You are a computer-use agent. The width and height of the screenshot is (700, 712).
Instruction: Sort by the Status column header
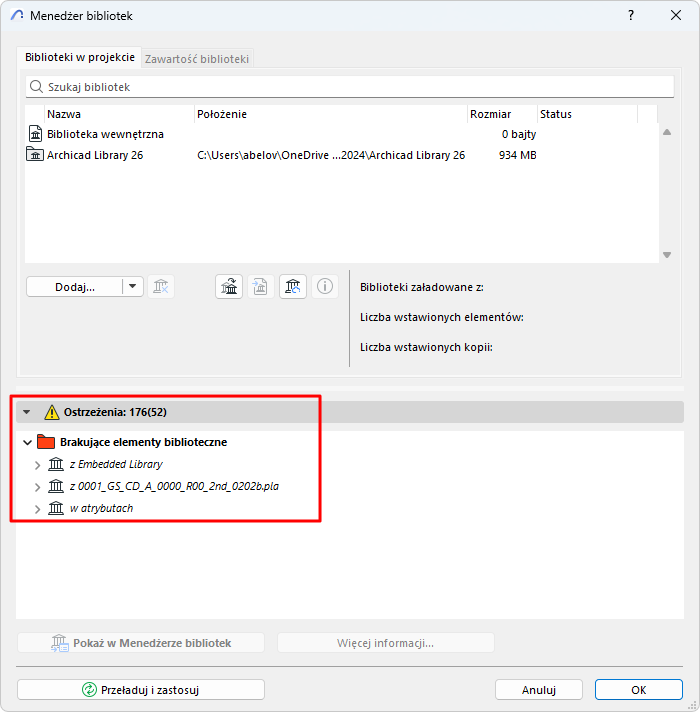pyautogui.click(x=587, y=114)
